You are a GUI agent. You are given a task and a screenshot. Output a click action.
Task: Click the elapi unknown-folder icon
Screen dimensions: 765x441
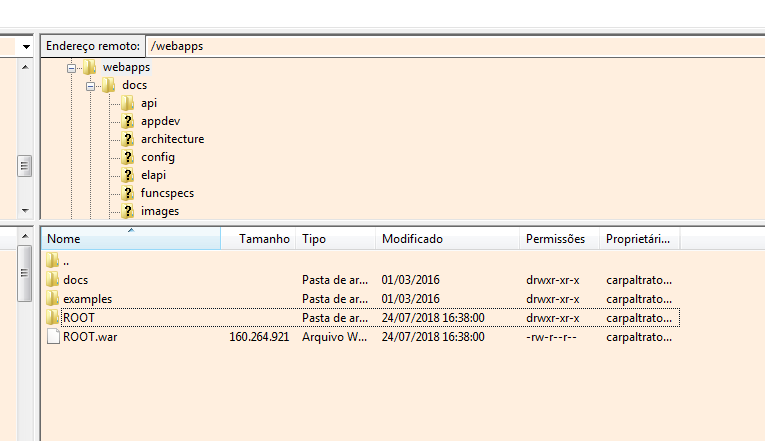[x=127, y=175]
